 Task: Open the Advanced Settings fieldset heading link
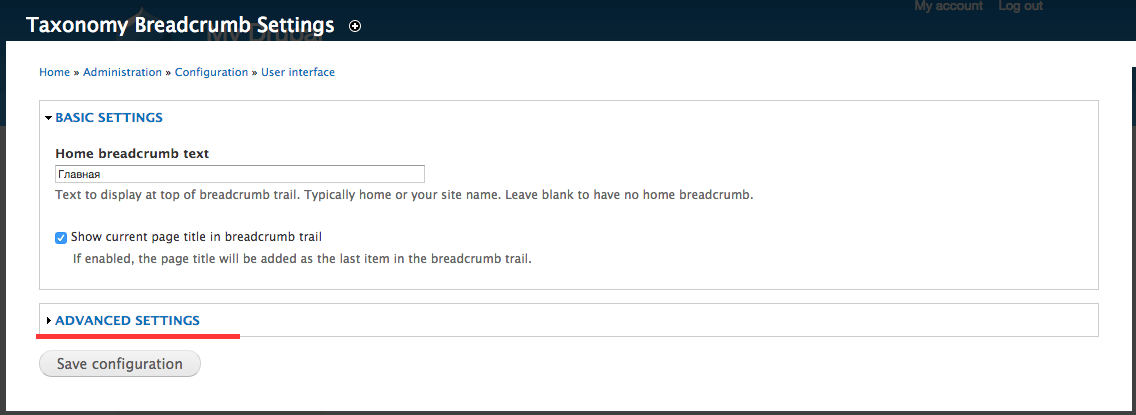pos(128,320)
